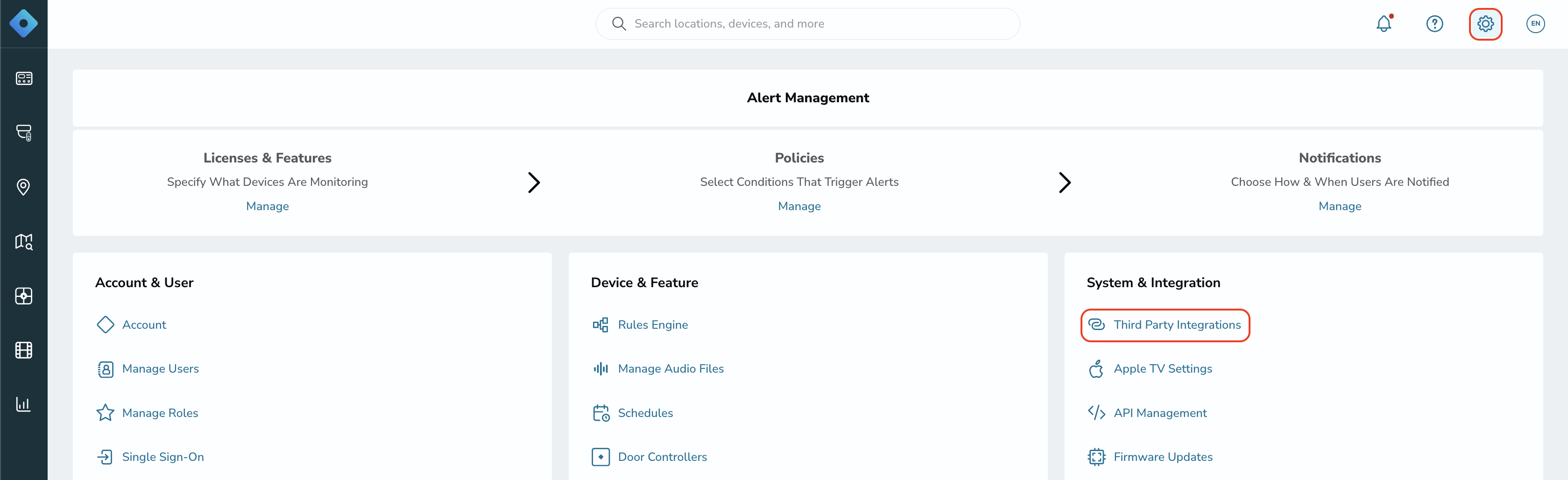Open the analytics chart icon in sidebar
This screenshot has height=480, width=1568.
pyautogui.click(x=24, y=404)
